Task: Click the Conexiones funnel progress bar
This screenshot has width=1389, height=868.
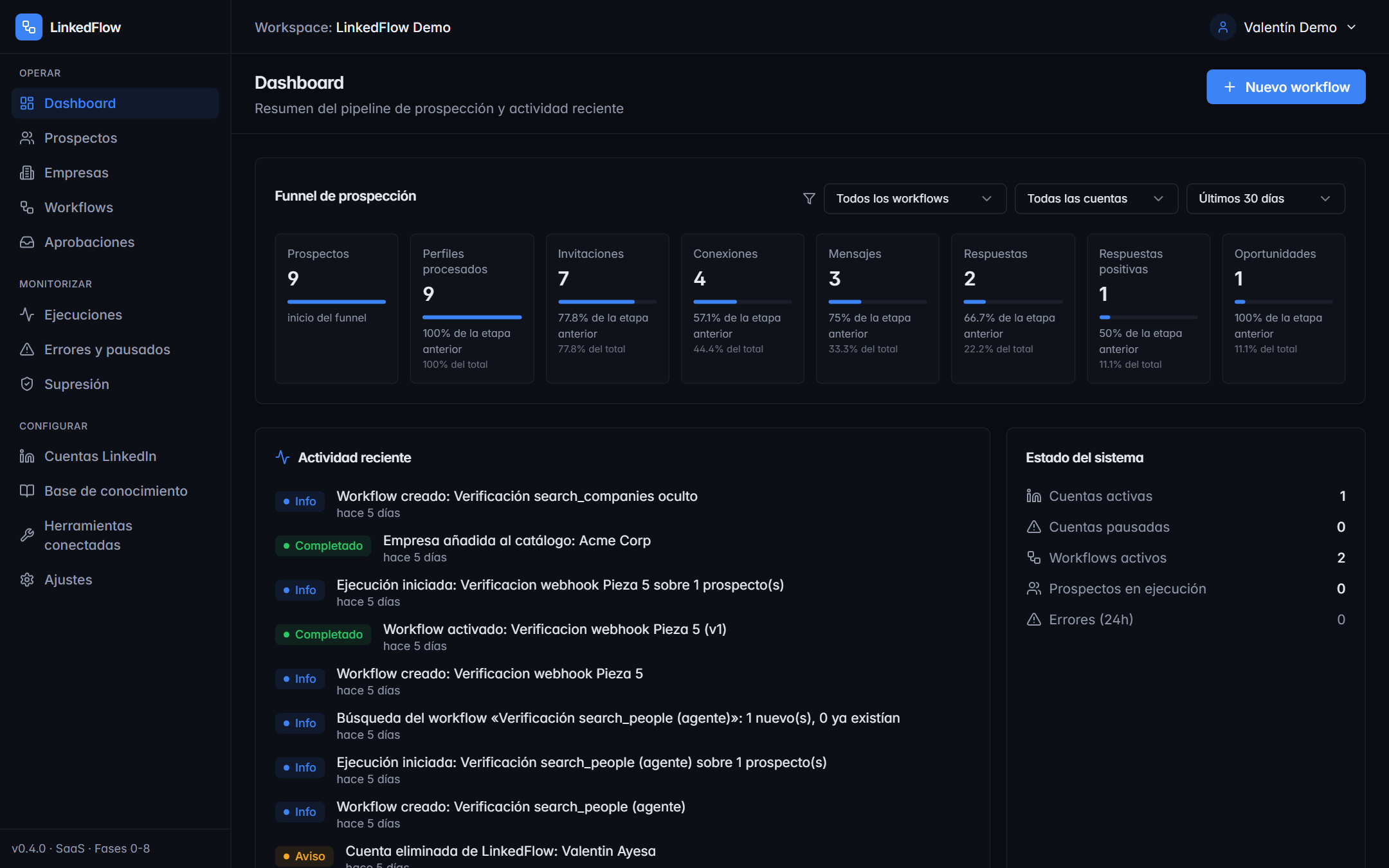Action: point(742,302)
